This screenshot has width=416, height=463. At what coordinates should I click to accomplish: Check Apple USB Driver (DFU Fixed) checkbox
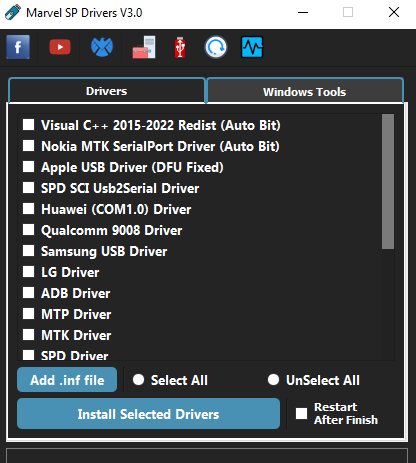(28, 167)
